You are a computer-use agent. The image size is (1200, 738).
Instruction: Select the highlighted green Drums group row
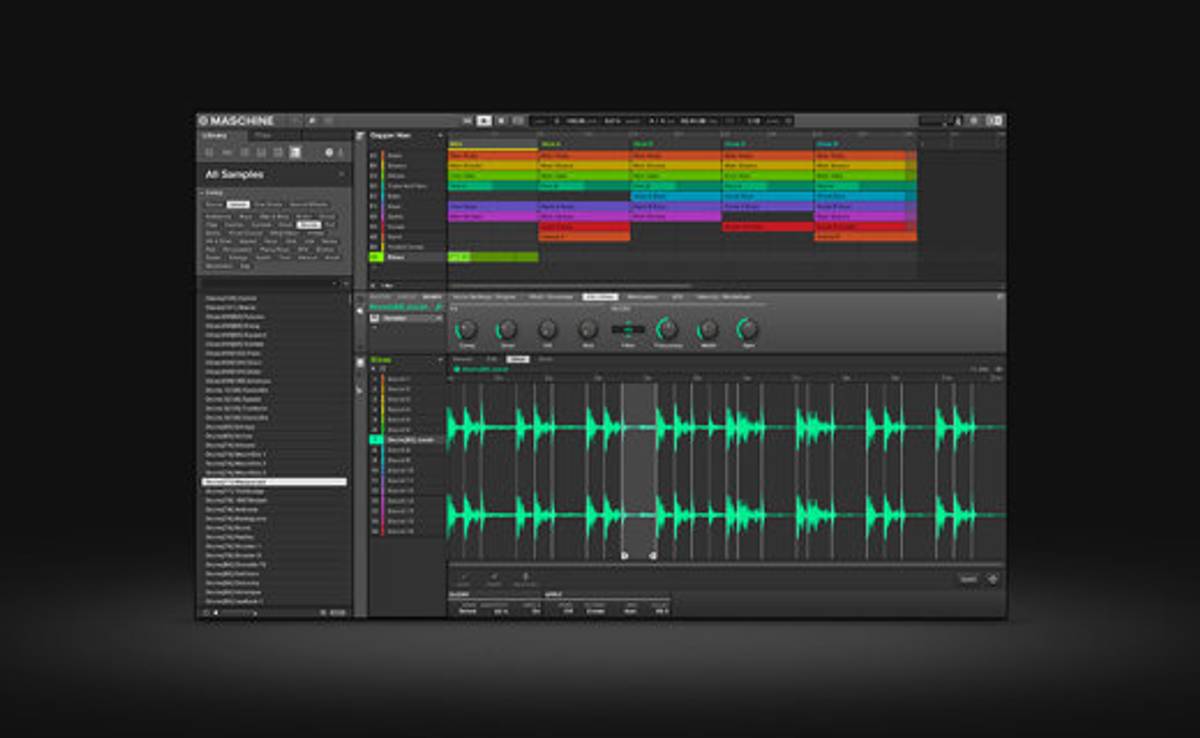(x=407, y=257)
